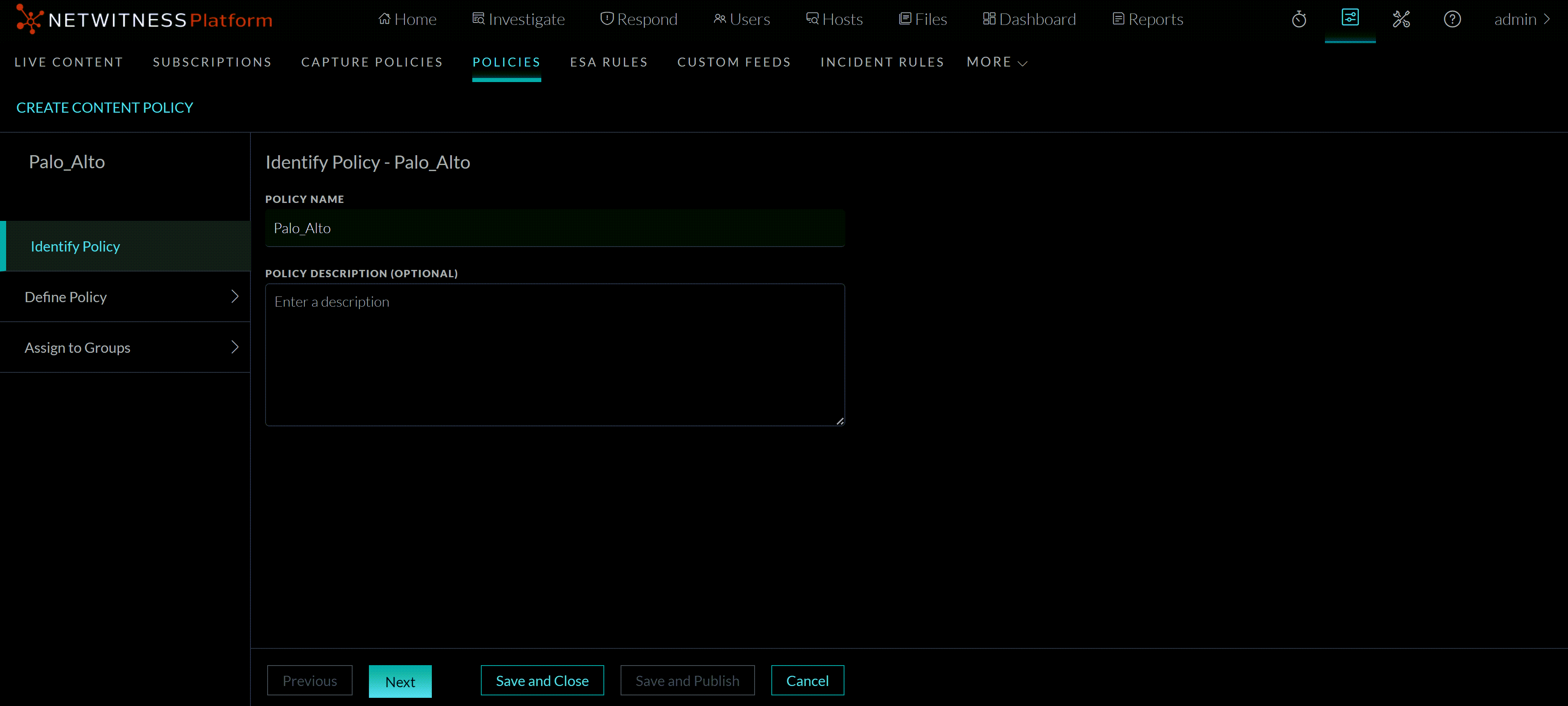The height and width of the screenshot is (706, 1568).
Task: Go to Home in top navigation
Action: pyautogui.click(x=407, y=20)
